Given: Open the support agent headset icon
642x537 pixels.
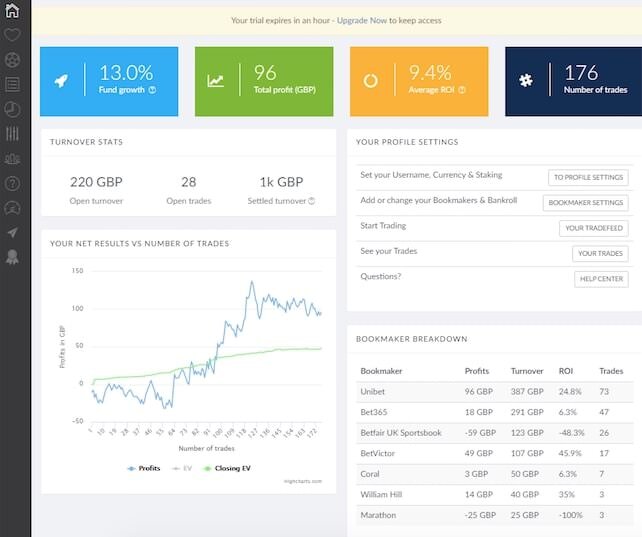Looking at the screenshot, I should (12, 208).
